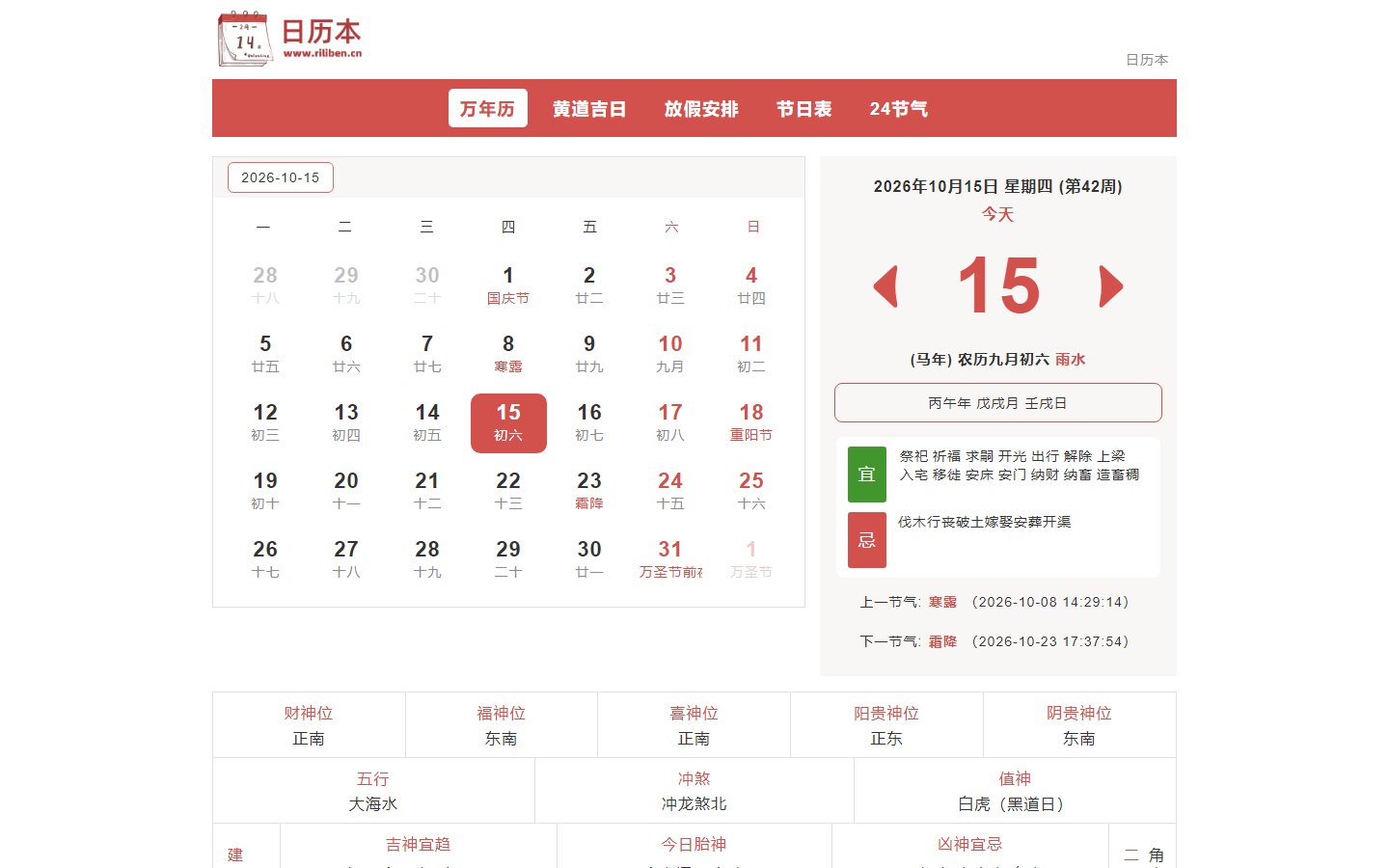The height and width of the screenshot is (868, 1389).
Task: Go to next day with right arrow
Action: point(1111,286)
